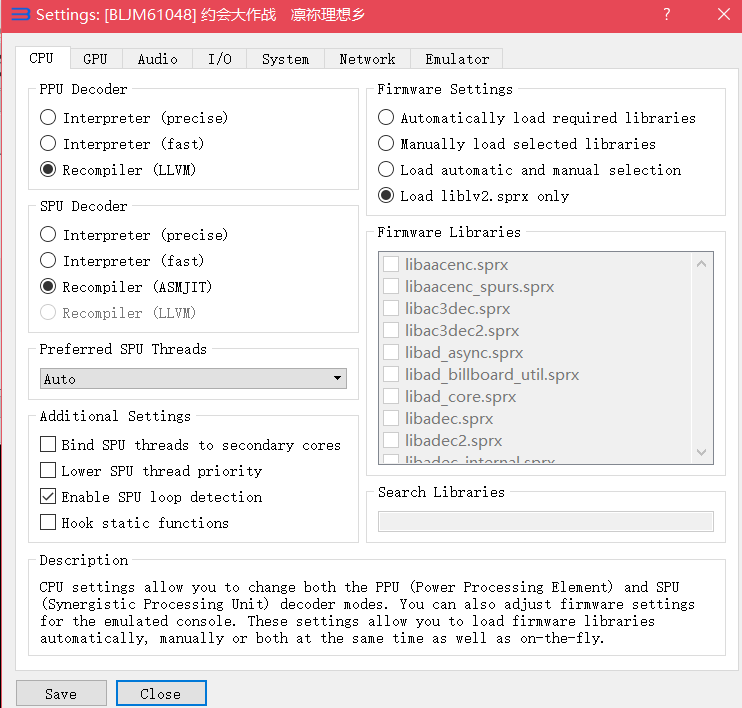Screen dimensions: 742x708
Task: Check Lower SPU thread priority
Action: pos(48,471)
